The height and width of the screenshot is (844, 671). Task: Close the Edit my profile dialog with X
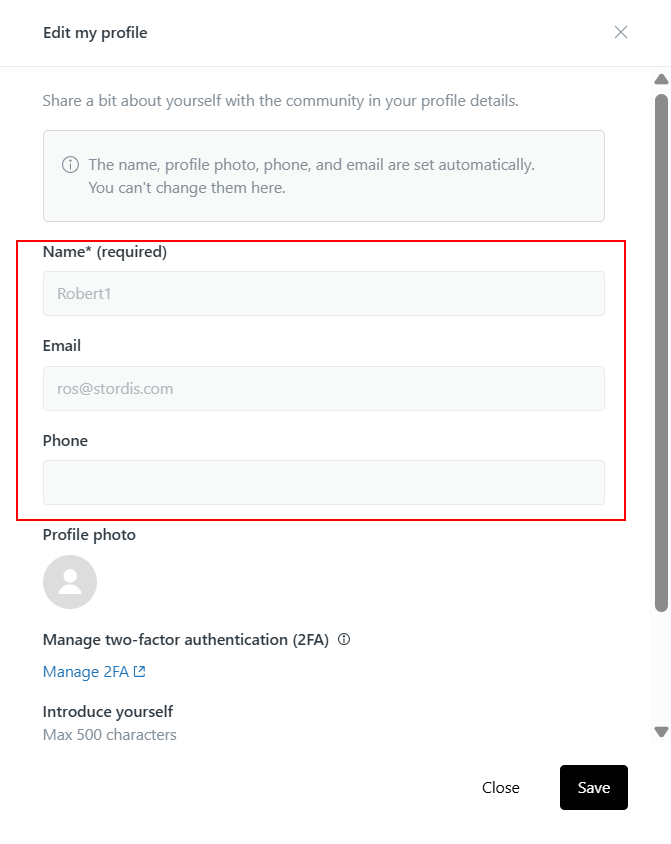tap(621, 32)
